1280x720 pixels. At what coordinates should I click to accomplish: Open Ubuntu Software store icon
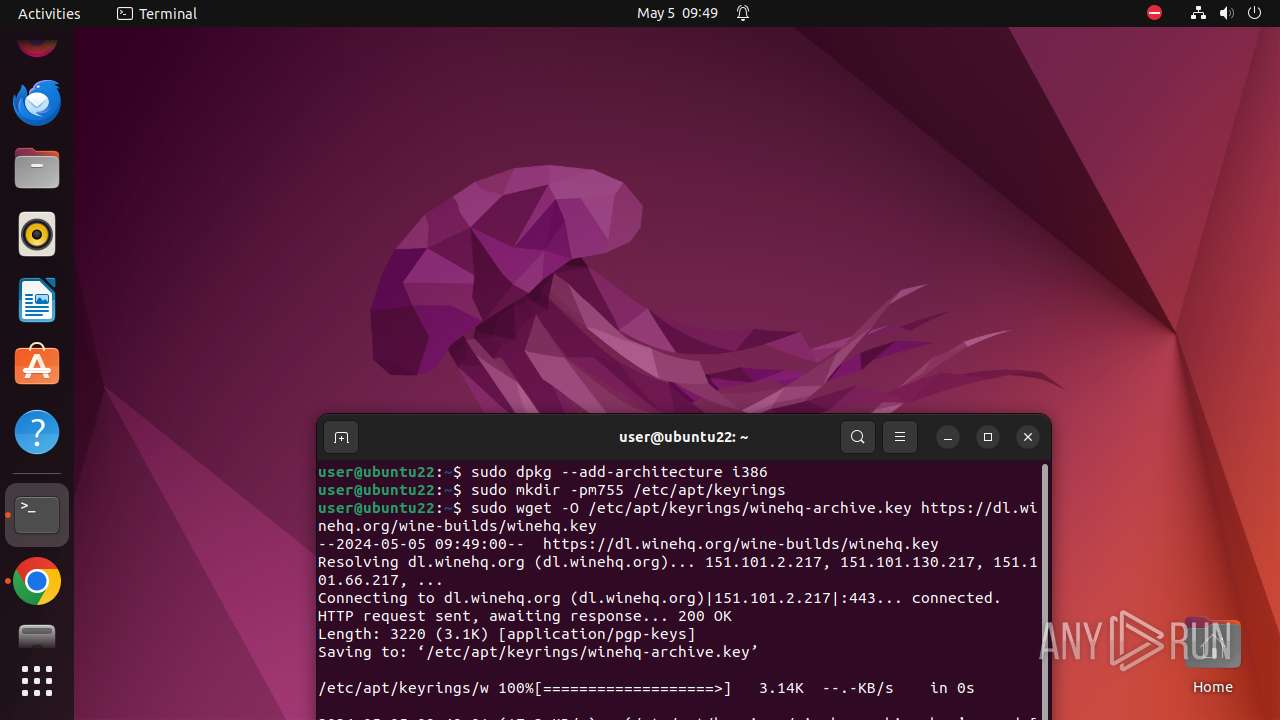(37, 366)
